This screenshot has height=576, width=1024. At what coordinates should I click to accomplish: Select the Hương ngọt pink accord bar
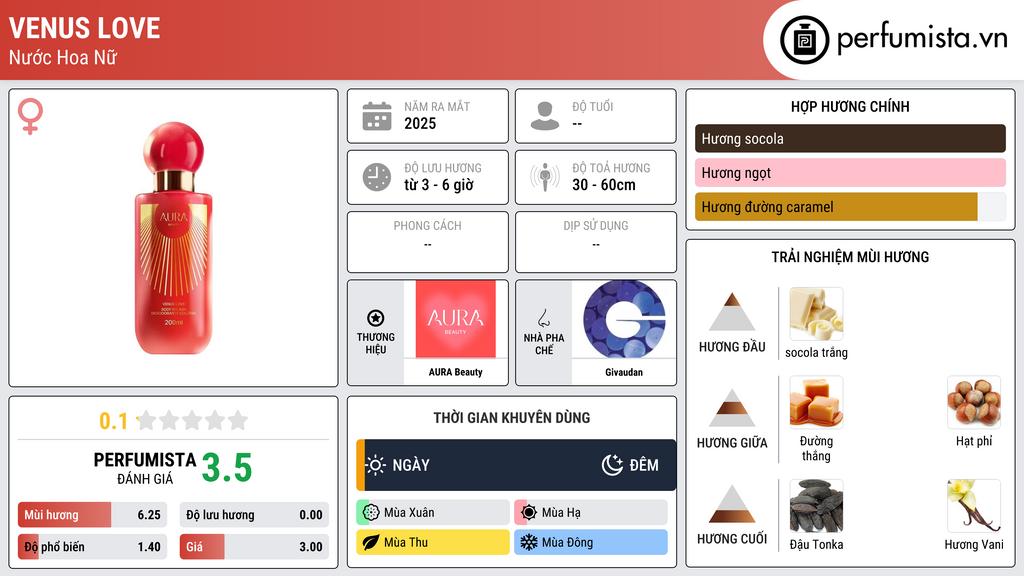(x=850, y=172)
